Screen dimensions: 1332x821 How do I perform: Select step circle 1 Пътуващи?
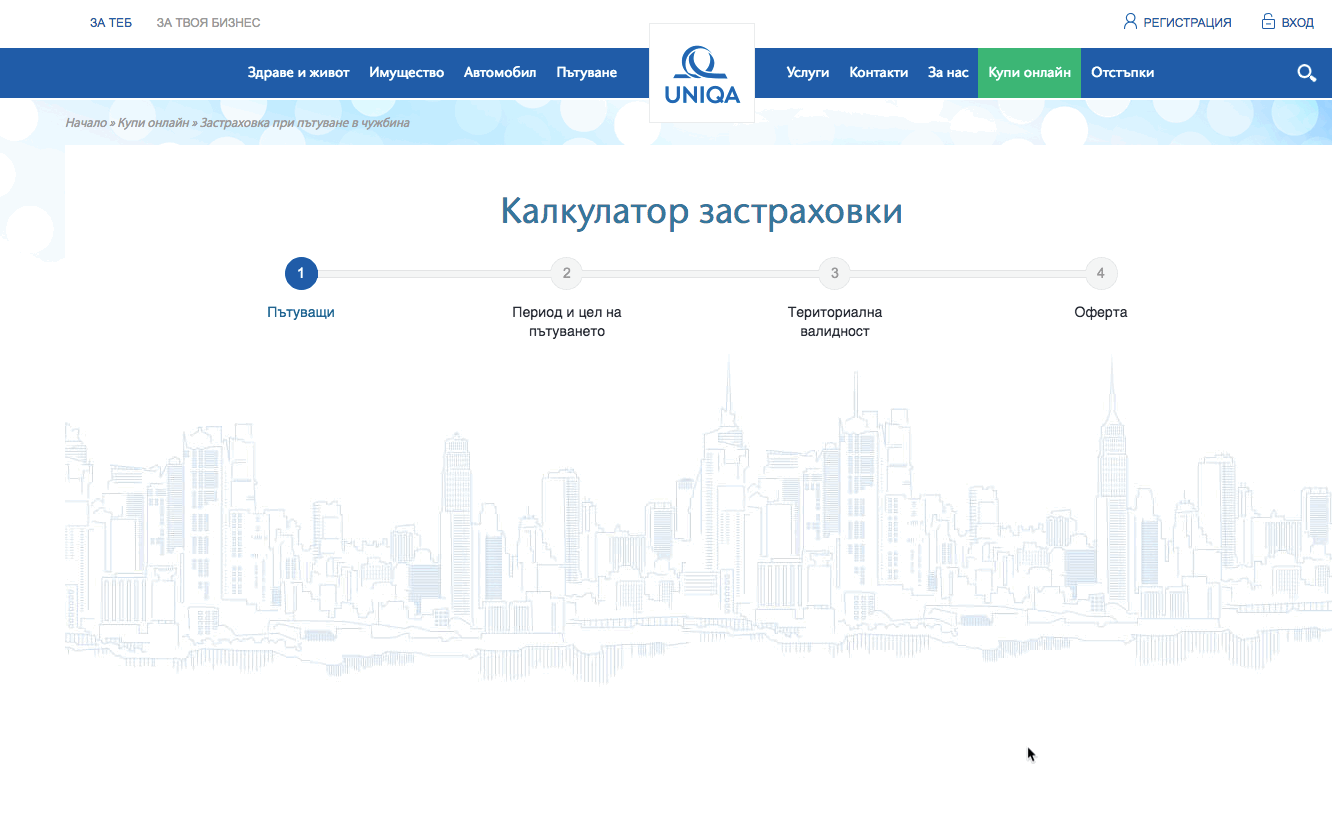(301, 273)
